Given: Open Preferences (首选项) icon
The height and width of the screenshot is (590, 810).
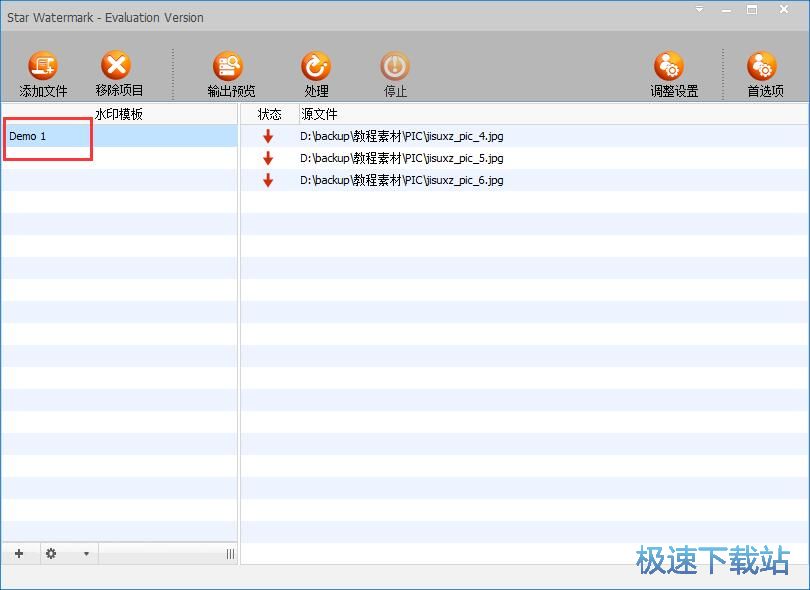Looking at the screenshot, I should point(763,68).
